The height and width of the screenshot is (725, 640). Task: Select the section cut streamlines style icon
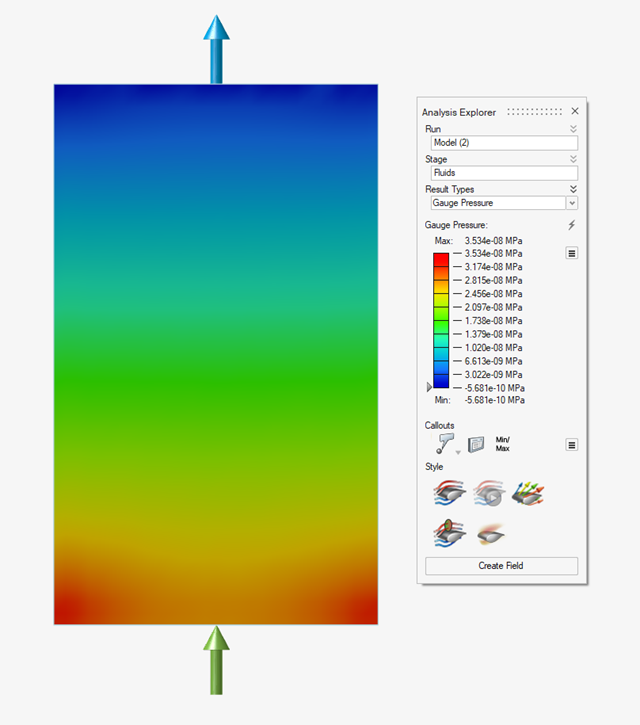(x=449, y=533)
